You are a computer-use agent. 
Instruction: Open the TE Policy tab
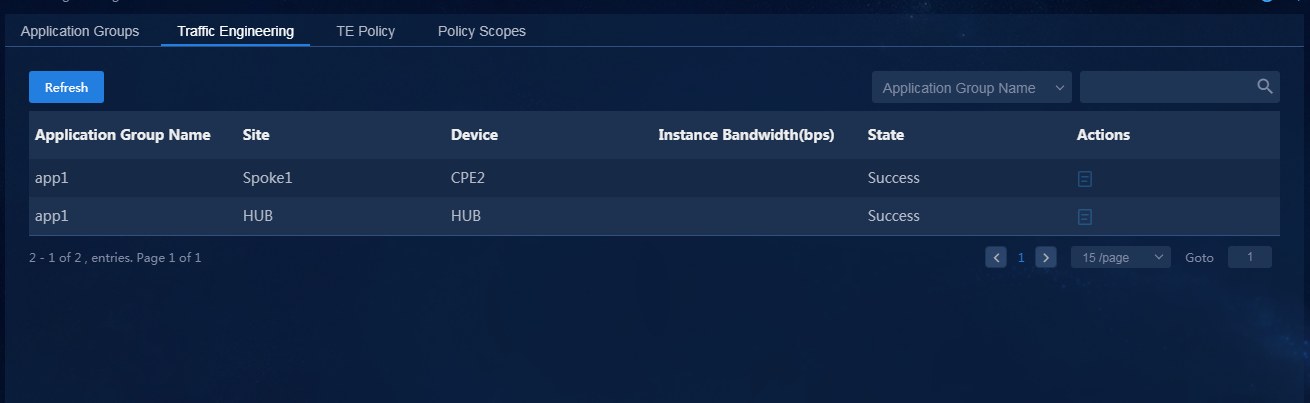coord(366,31)
